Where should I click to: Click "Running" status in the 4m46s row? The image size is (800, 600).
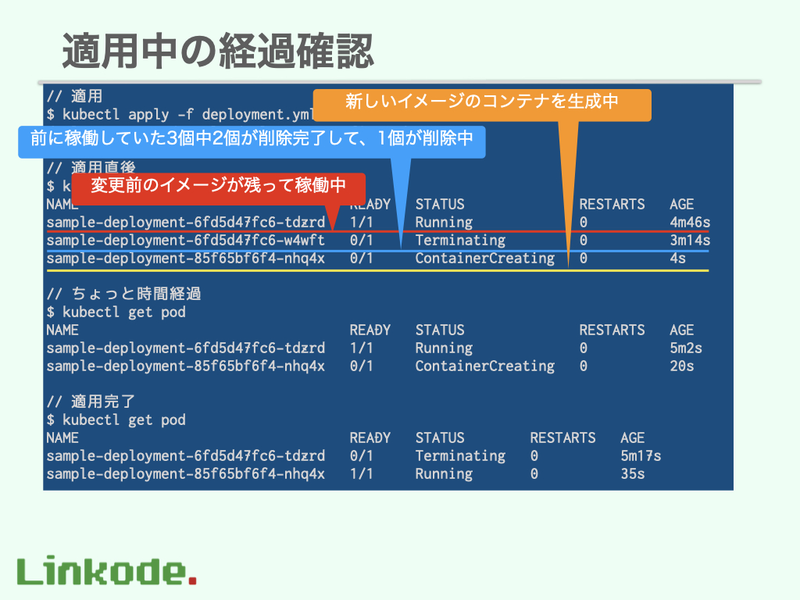tap(444, 222)
